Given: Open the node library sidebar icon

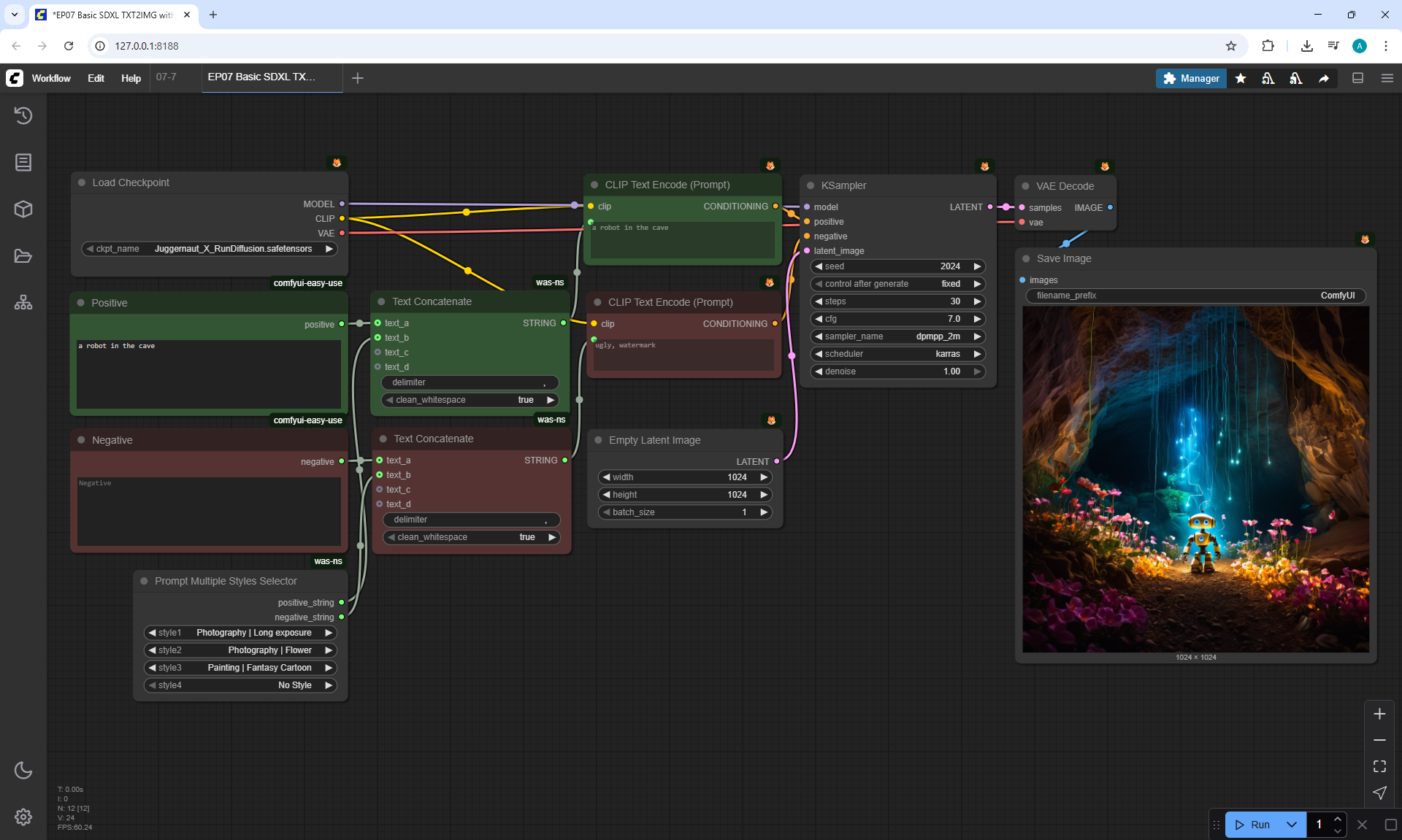Looking at the screenshot, I should click(23, 162).
